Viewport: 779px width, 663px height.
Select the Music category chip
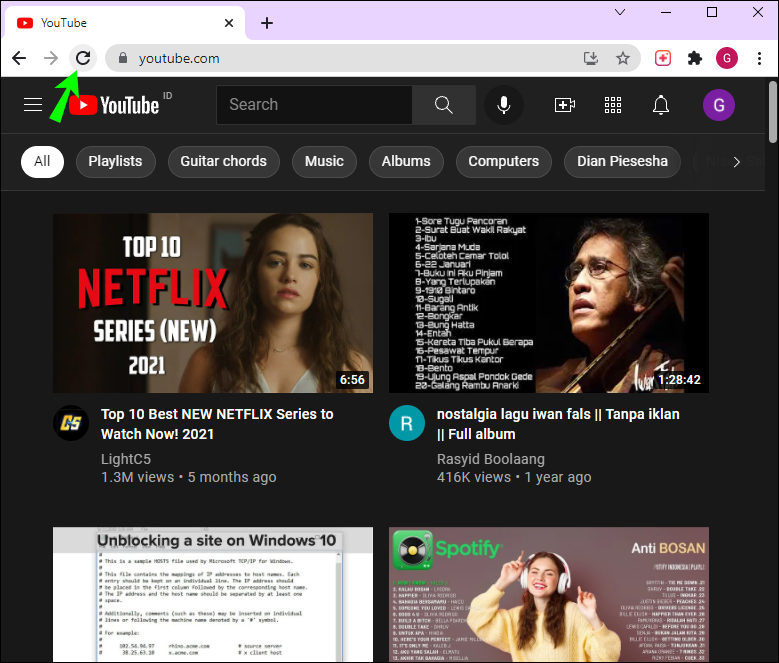[324, 161]
